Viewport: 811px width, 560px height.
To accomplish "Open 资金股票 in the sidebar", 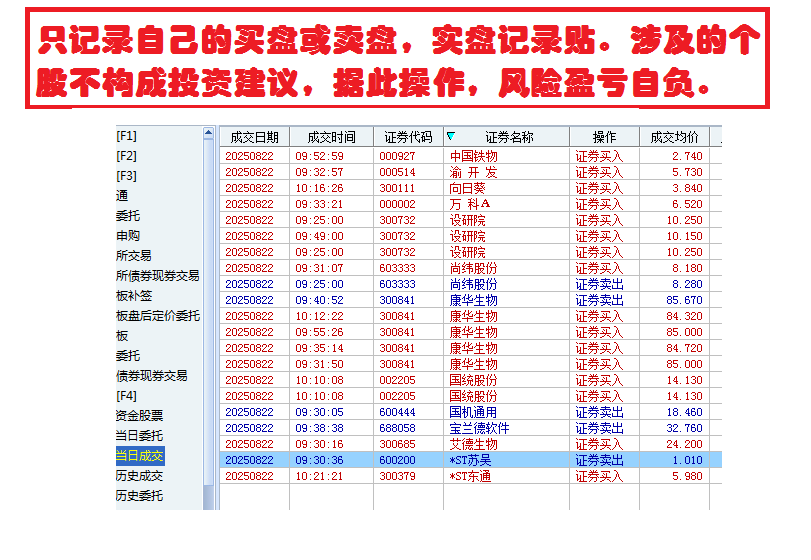I will (x=140, y=416).
